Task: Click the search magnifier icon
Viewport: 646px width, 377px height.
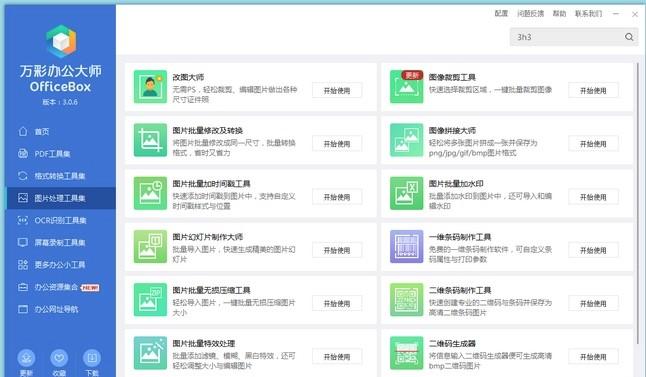Action: (x=629, y=37)
